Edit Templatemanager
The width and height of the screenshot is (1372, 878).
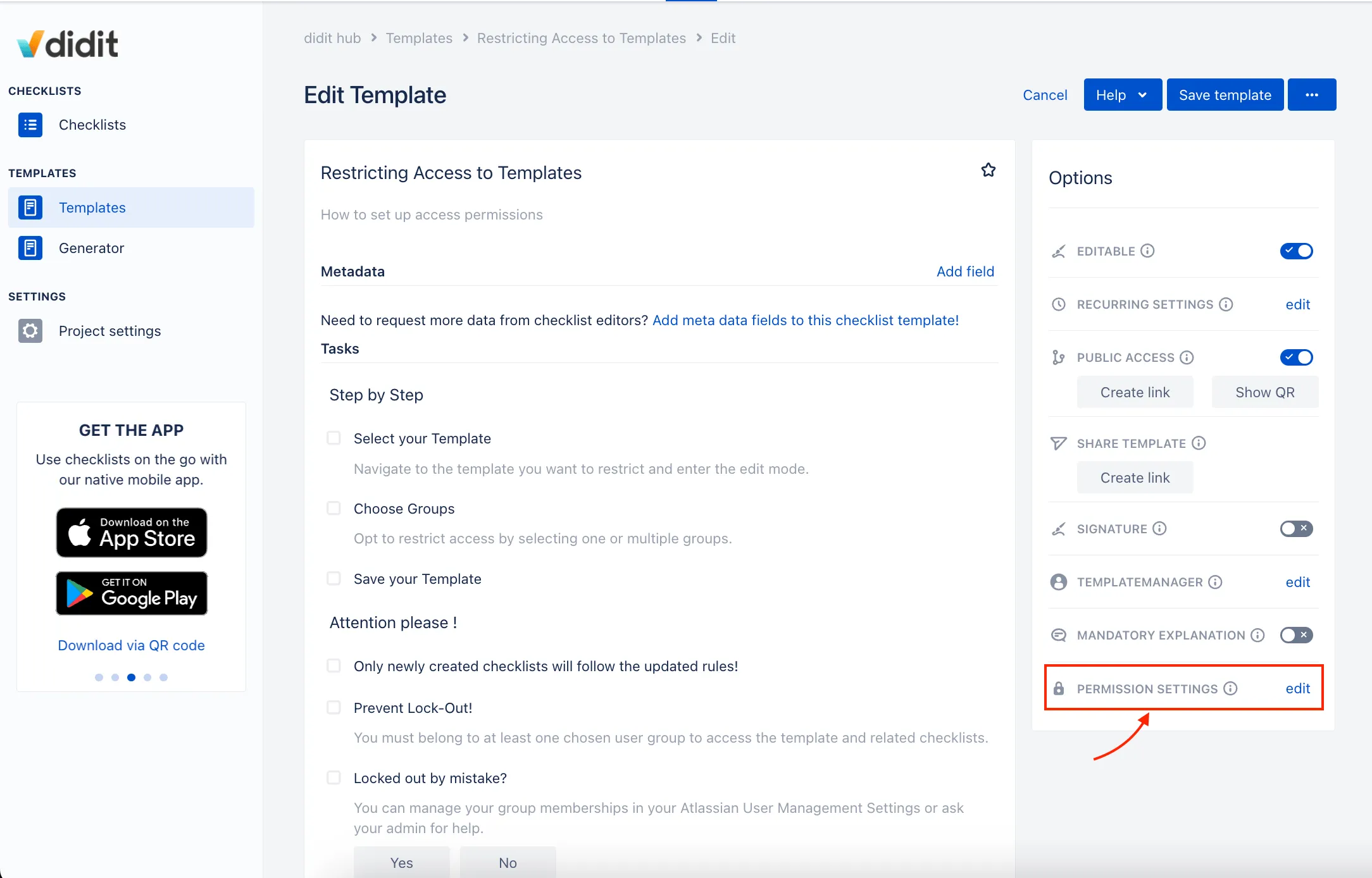click(1297, 582)
